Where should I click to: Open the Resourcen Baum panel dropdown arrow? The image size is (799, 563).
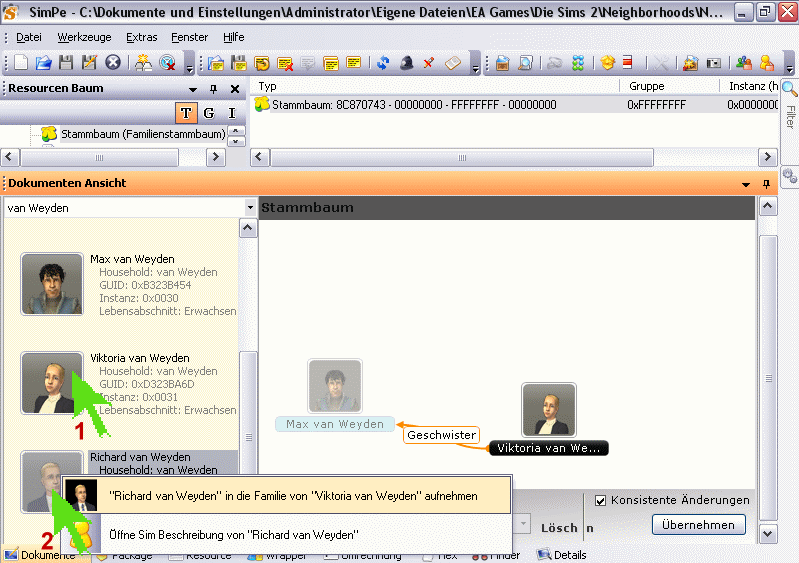point(191,89)
